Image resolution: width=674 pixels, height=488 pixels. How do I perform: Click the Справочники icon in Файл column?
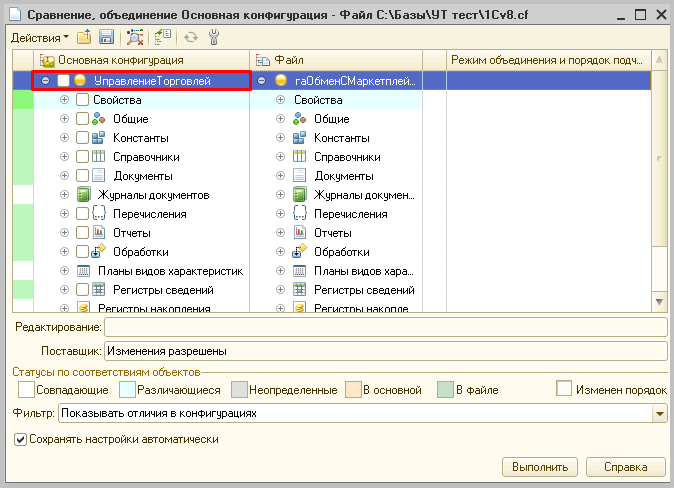coord(299,157)
